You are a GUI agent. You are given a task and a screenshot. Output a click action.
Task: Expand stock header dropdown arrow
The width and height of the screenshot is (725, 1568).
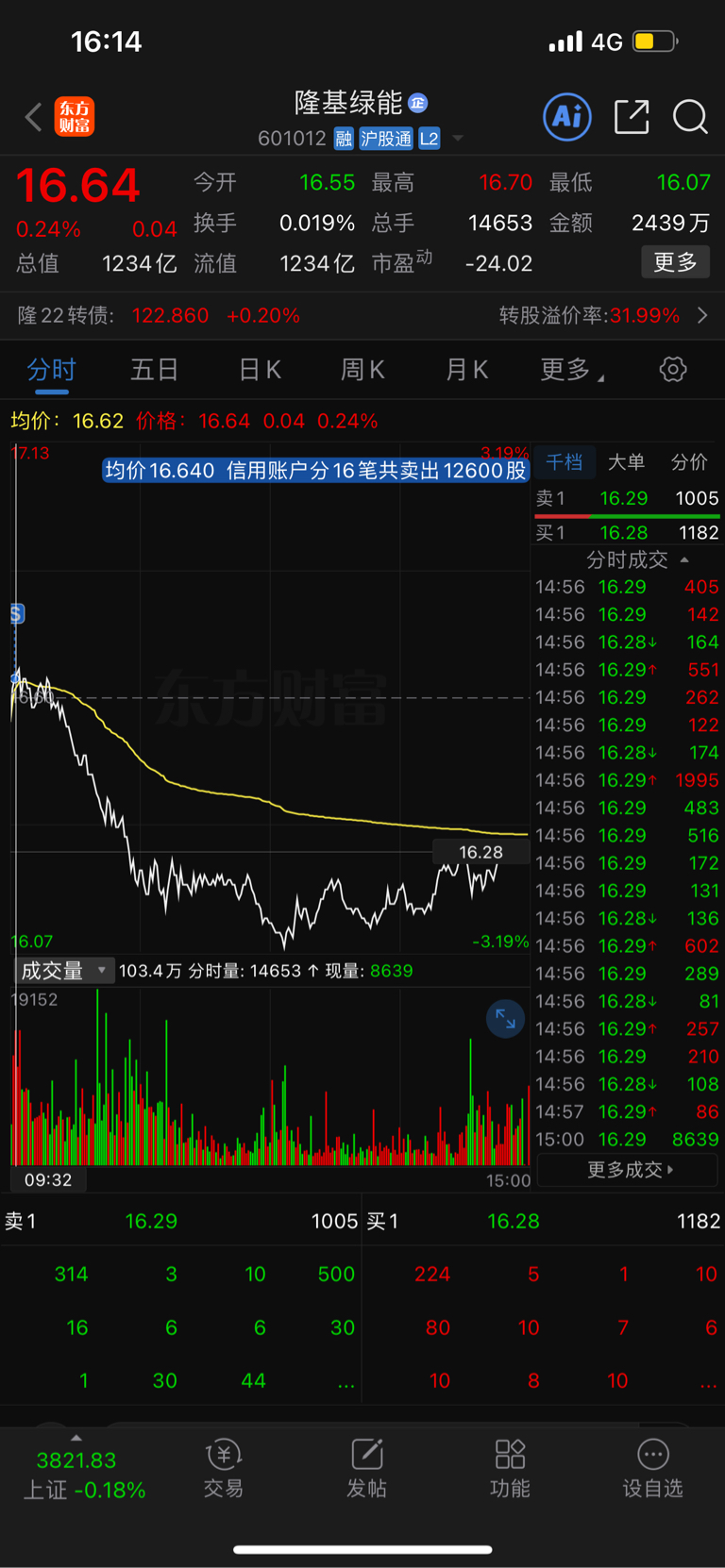point(458,139)
